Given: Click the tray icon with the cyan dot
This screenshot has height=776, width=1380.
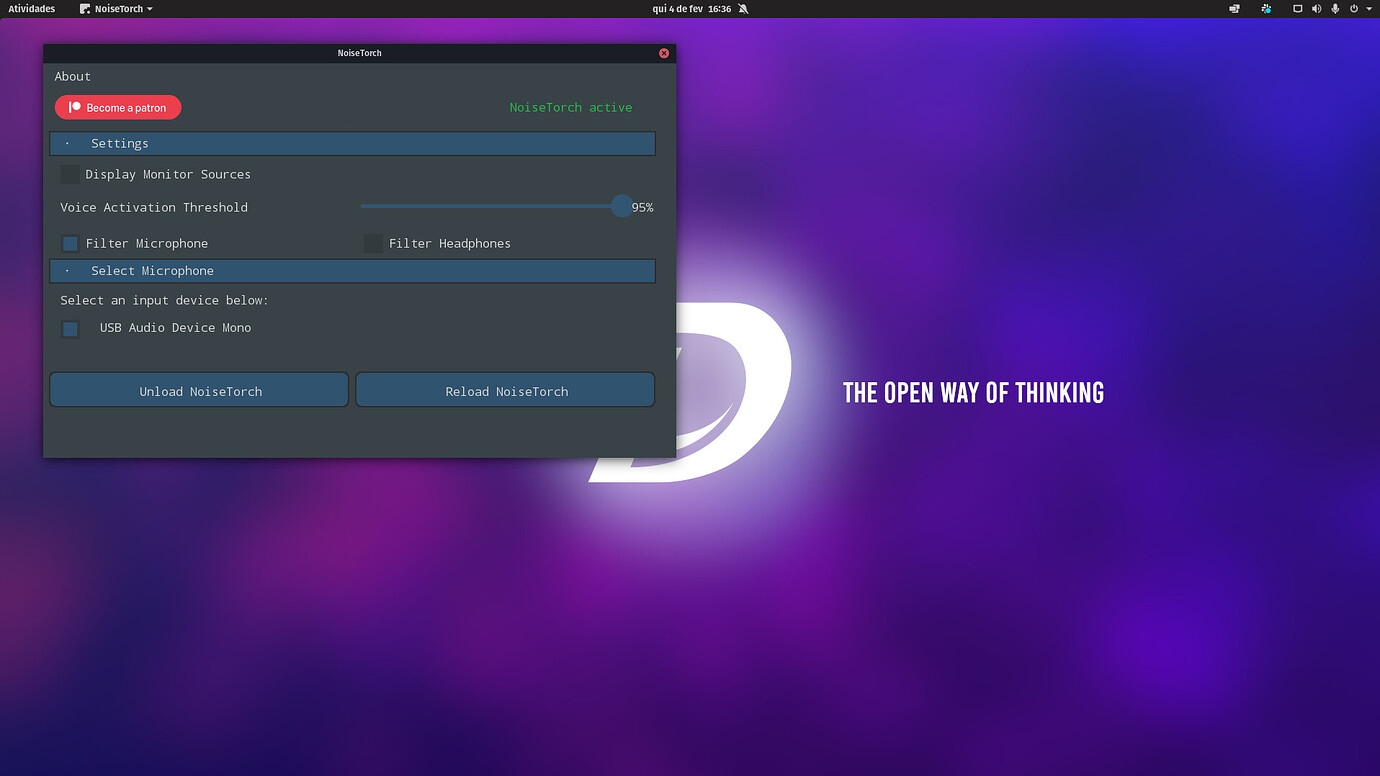Looking at the screenshot, I should click(x=1266, y=9).
